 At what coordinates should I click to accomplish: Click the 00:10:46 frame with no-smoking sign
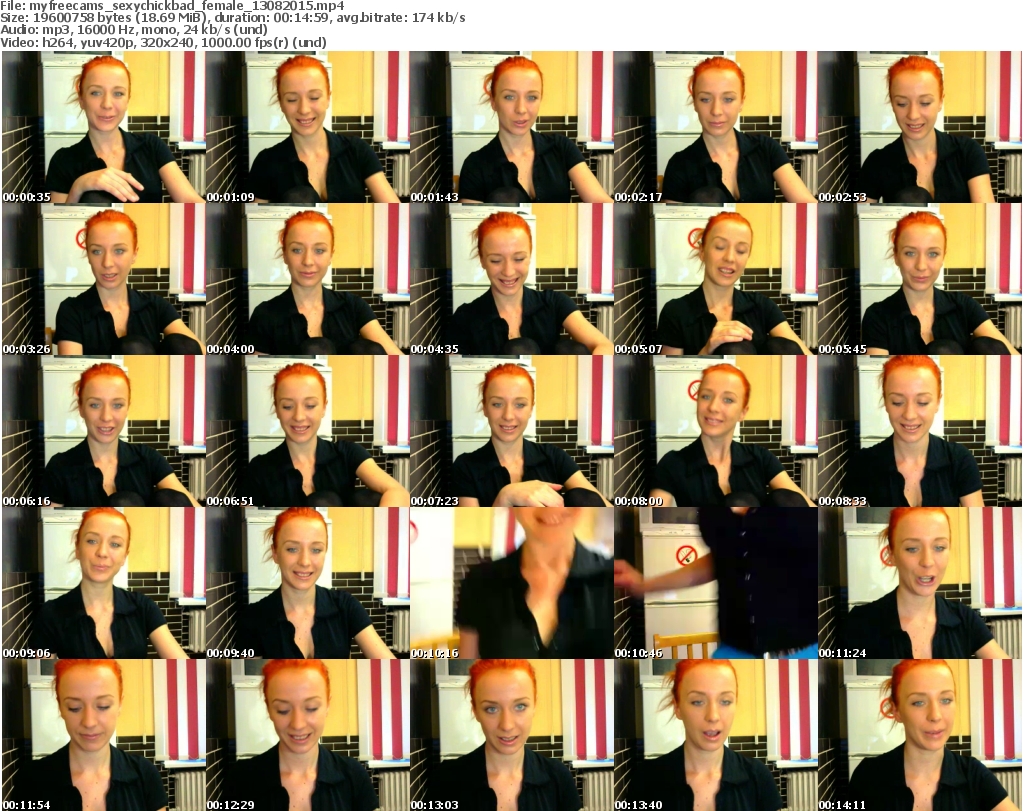716,584
